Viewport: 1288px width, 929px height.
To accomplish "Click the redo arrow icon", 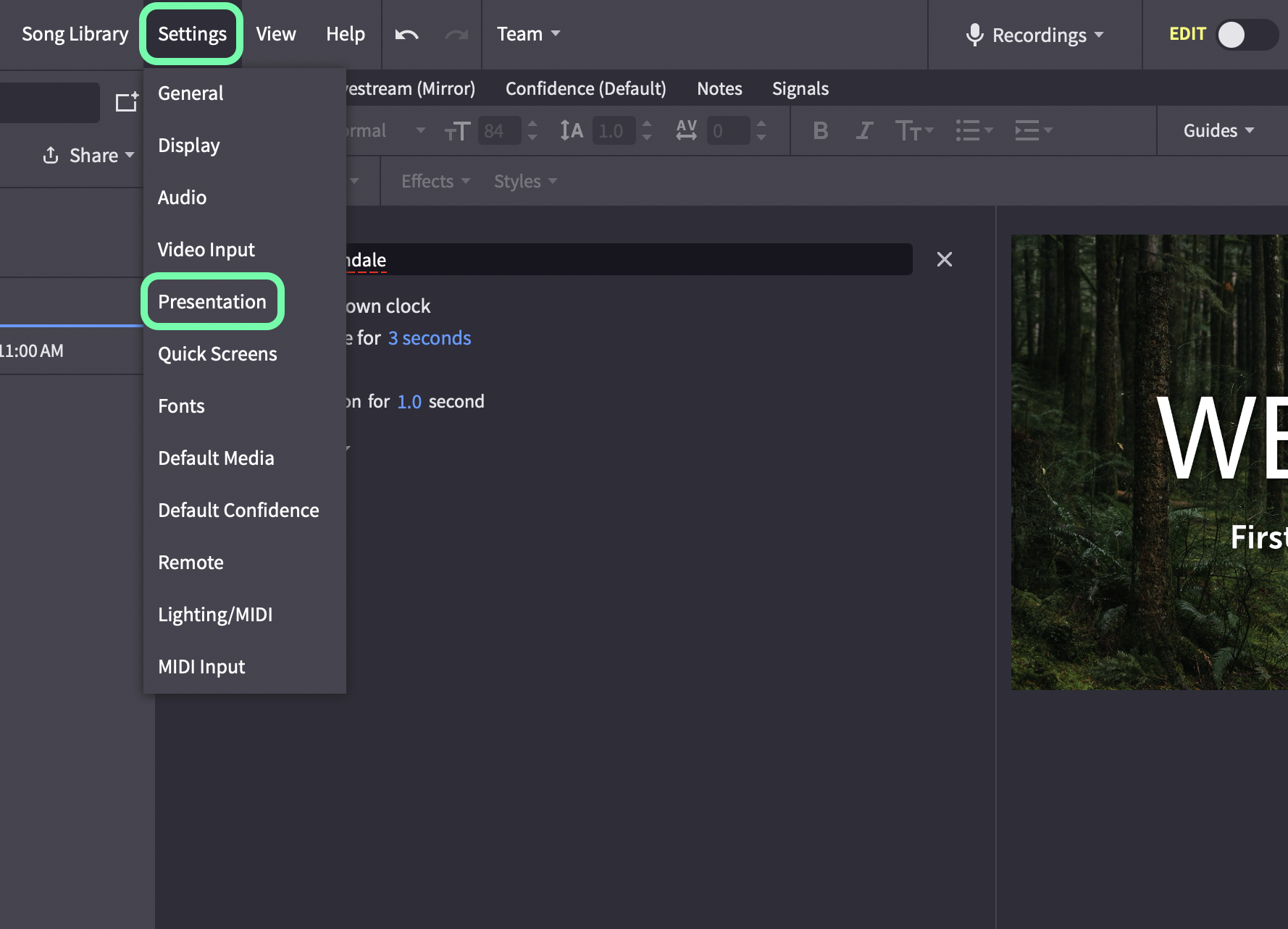I will [x=456, y=34].
